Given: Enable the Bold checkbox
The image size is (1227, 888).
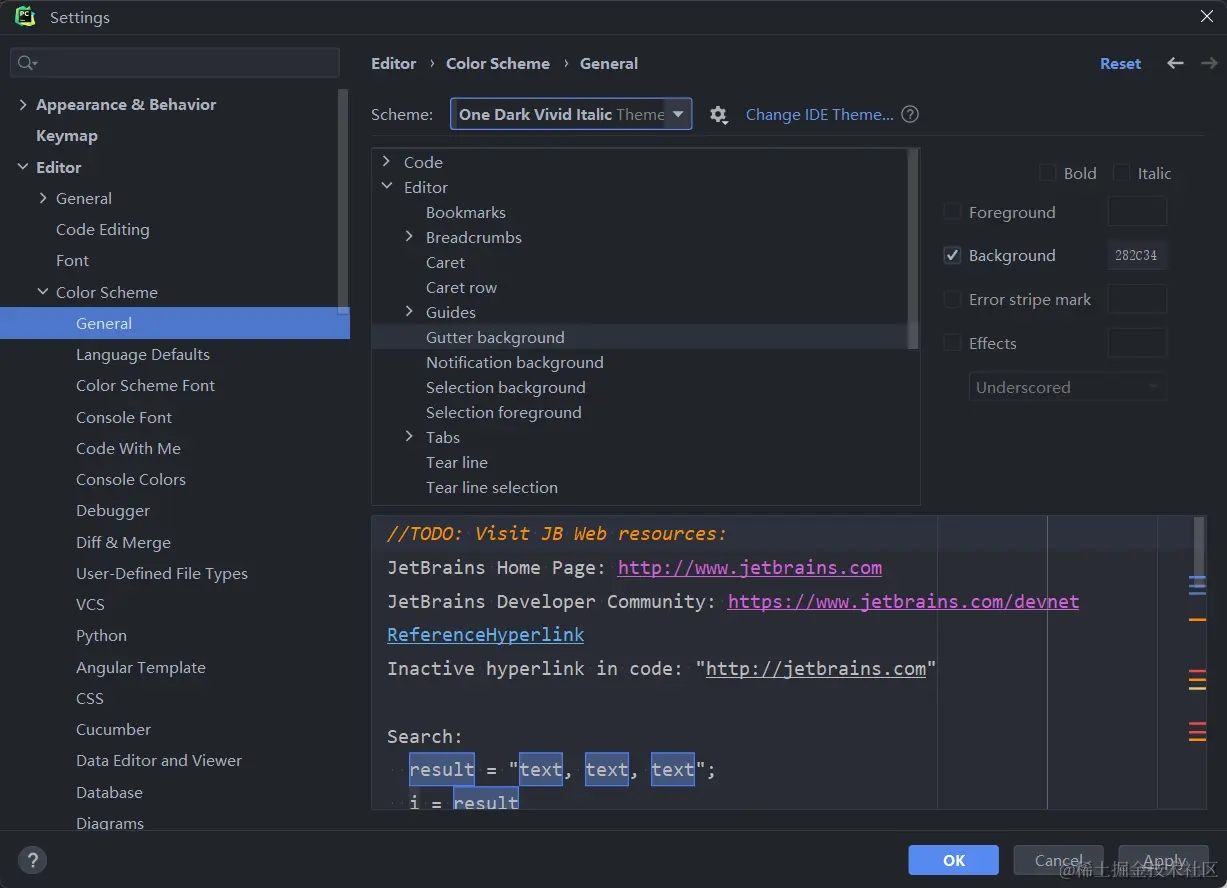Looking at the screenshot, I should pos(1047,172).
